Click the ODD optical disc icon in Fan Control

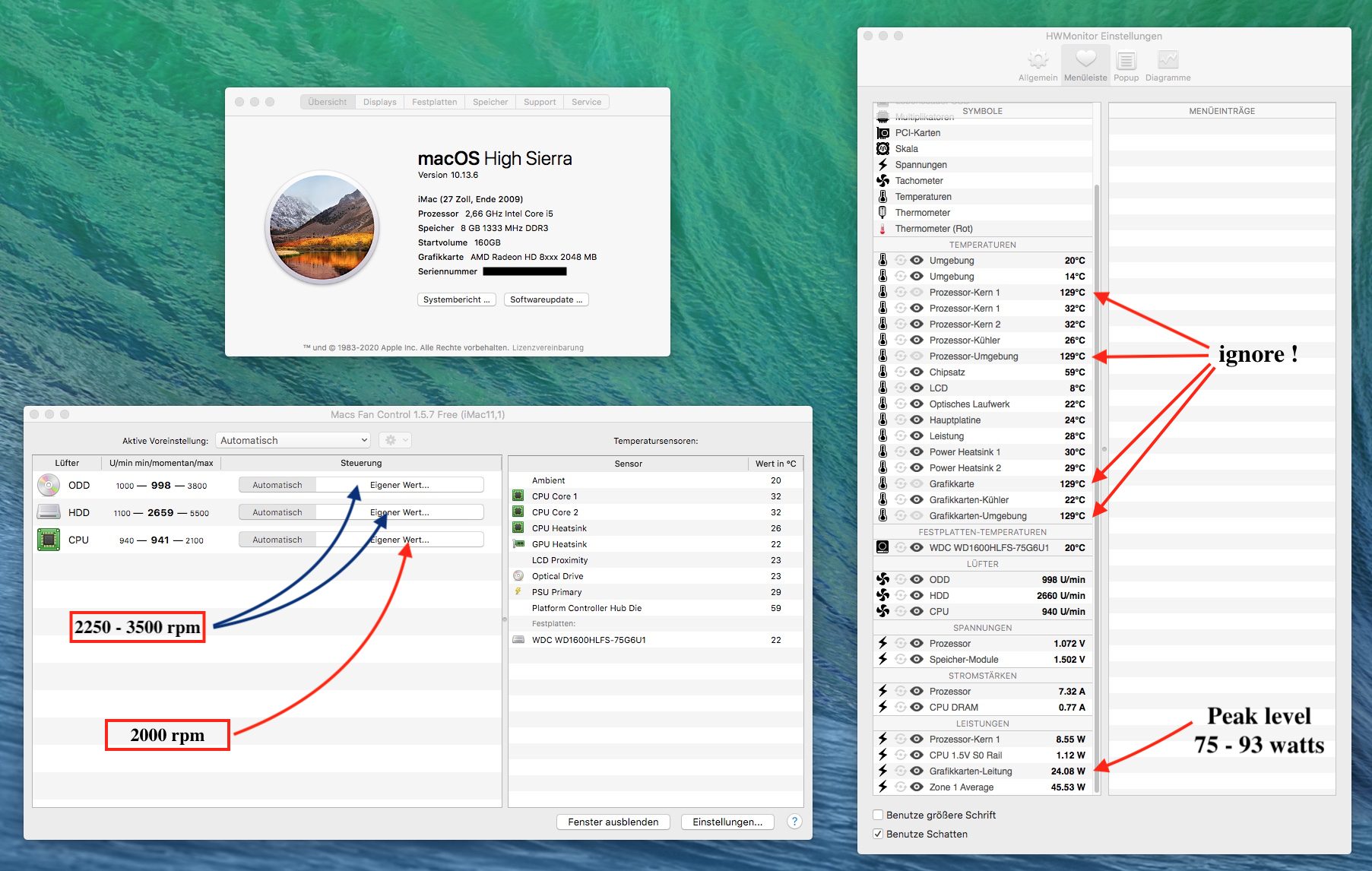click(49, 485)
